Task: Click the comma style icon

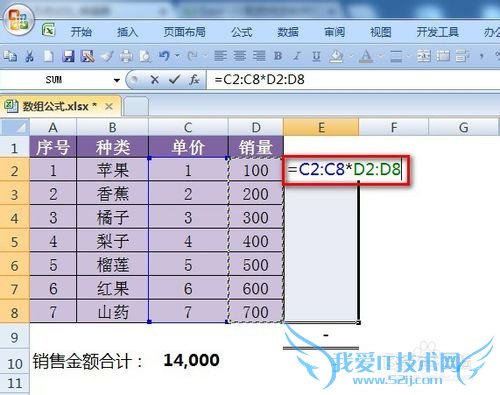Action: point(482,56)
